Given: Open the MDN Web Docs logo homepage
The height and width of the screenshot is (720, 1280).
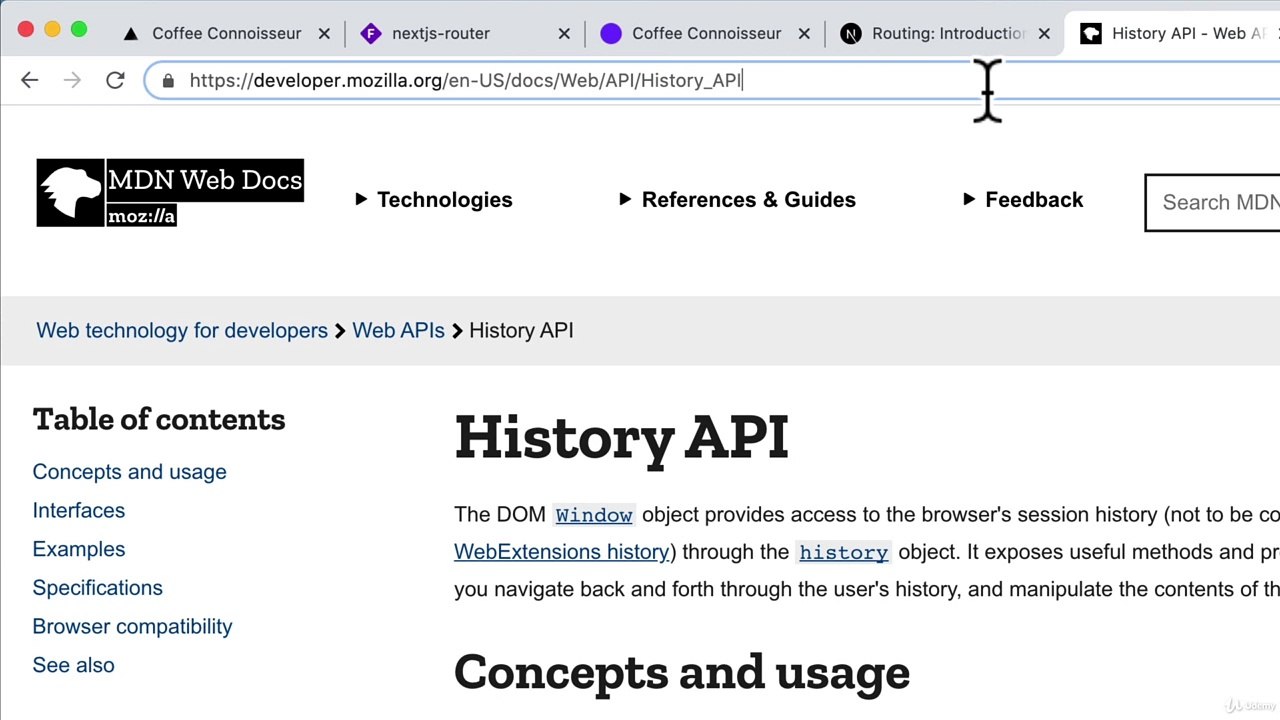Looking at the screenshot, I should pos(170,192).
